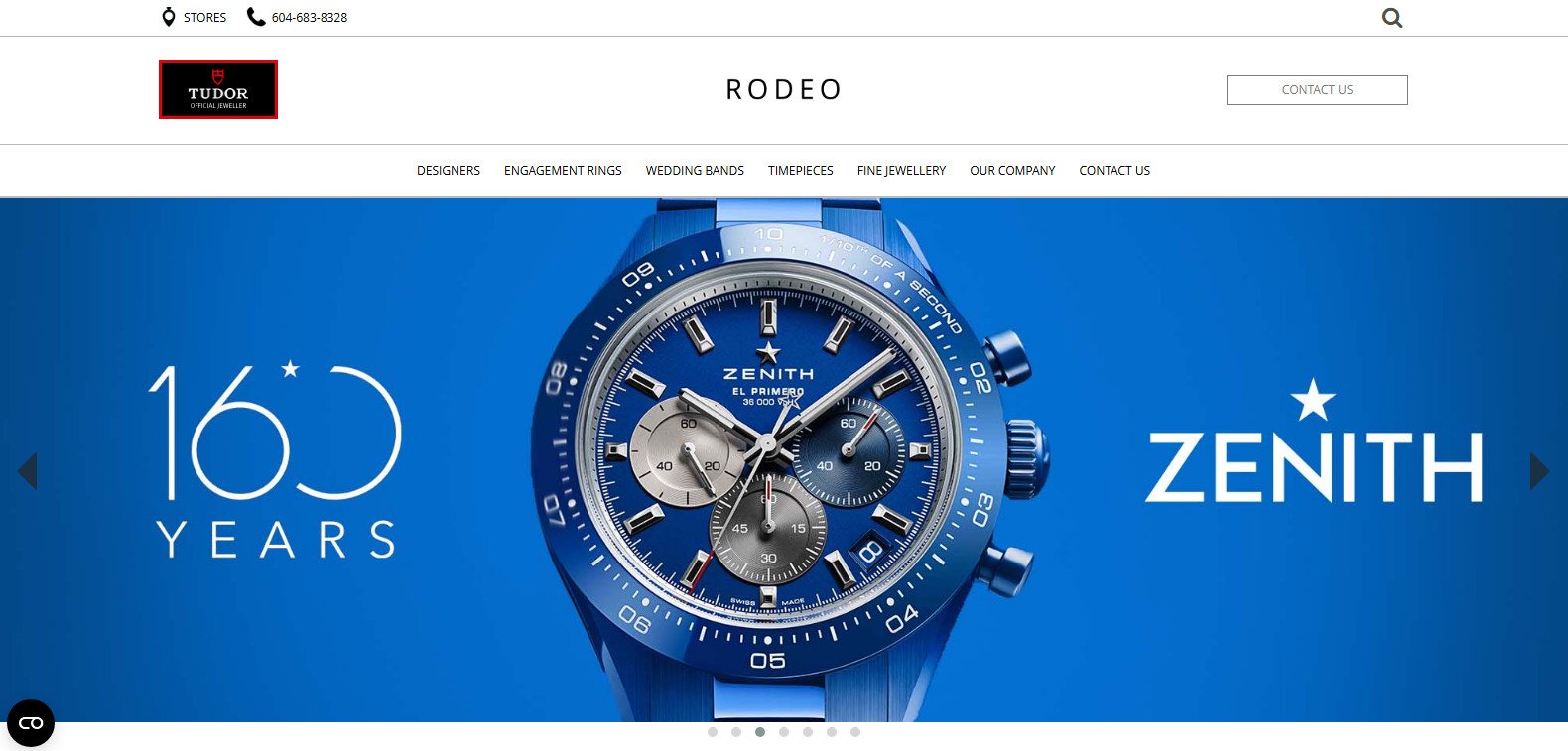1568x751 pixels.
Task: Click the Stores location pin icon
Action: coord(169,17)
